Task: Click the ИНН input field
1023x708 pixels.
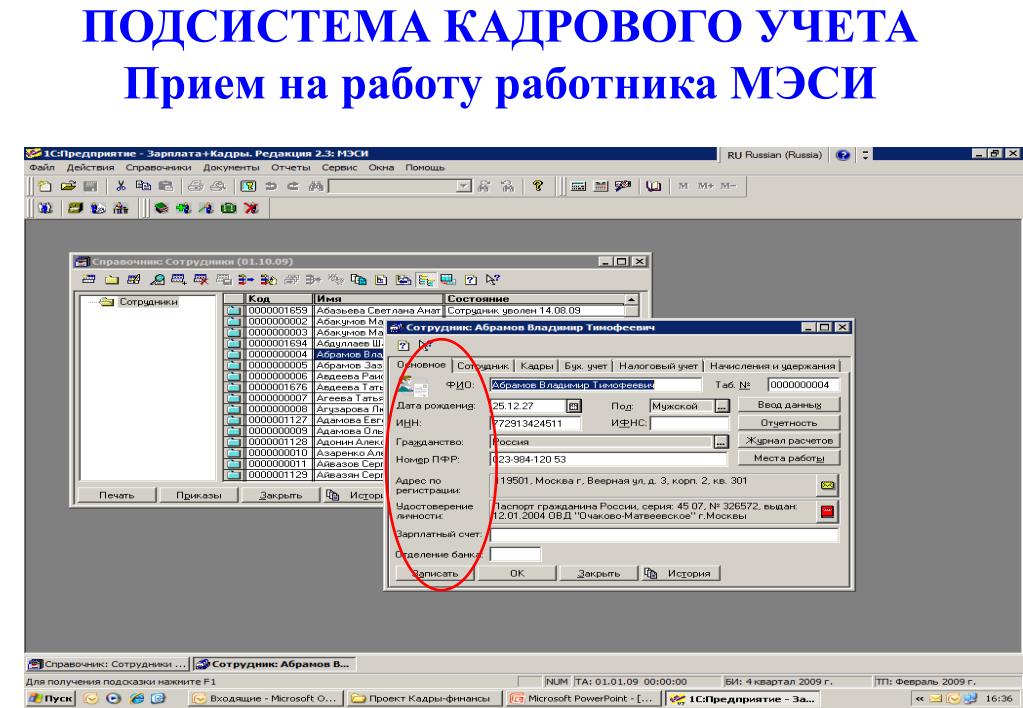Action: [x=535, y=423]
